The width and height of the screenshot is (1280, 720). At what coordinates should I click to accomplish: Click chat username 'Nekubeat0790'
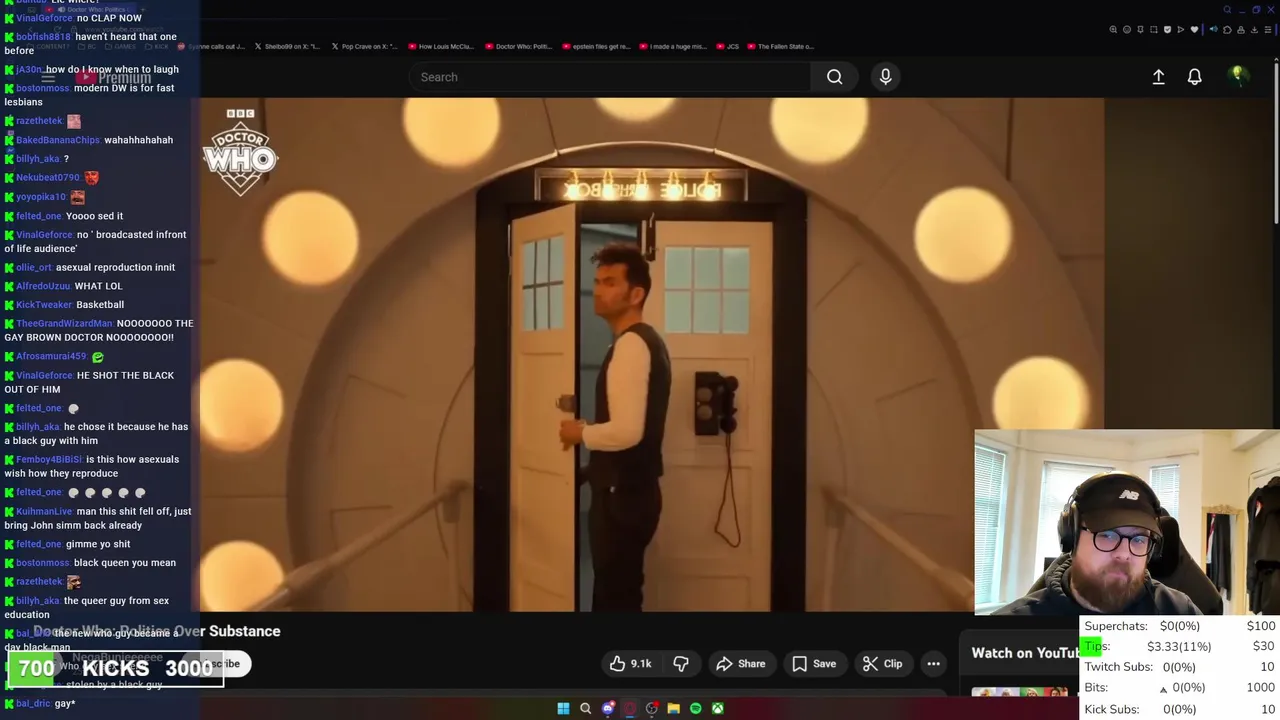[x=48, y=178]
